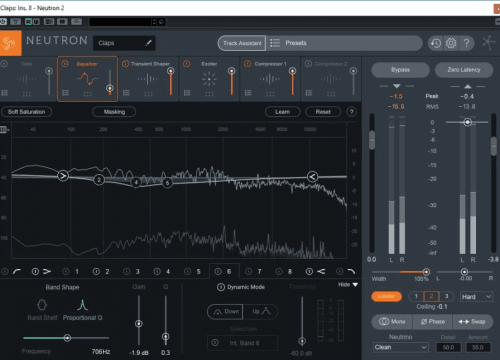The height and width of the screenshot is (360, 500).
Task: Click the Mono button
Action: coord(392,322)
